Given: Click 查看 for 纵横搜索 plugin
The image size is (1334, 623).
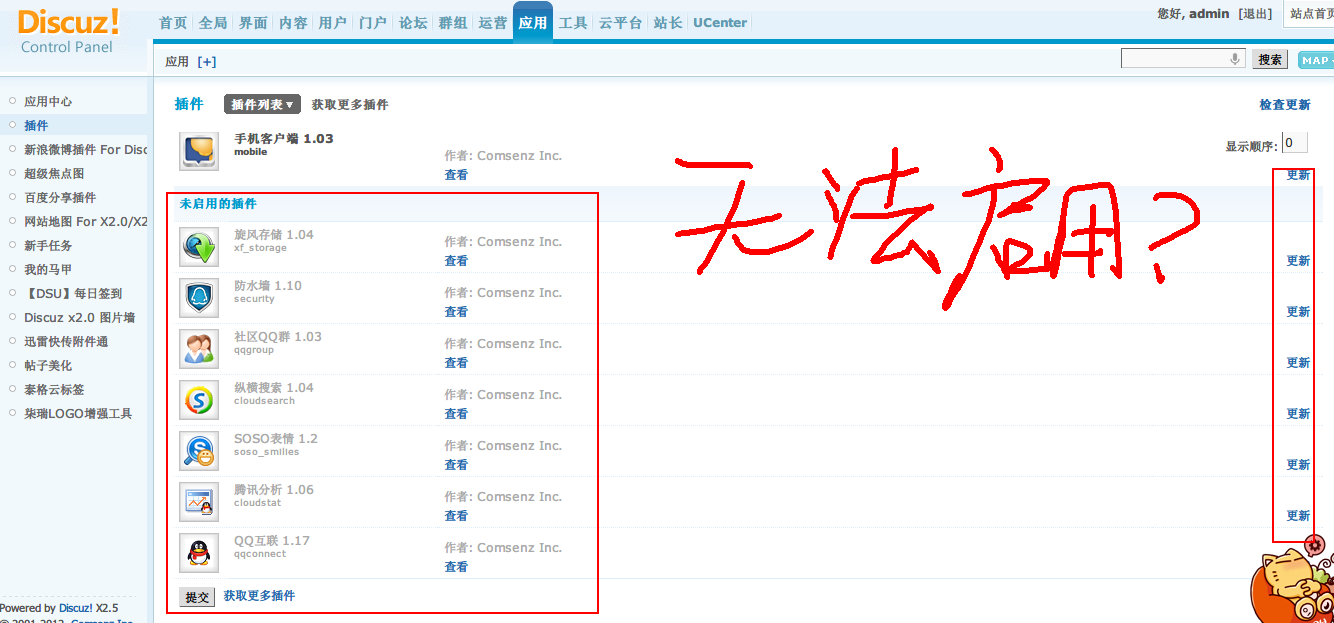Looking at the screenshot, I should point(456,414).
